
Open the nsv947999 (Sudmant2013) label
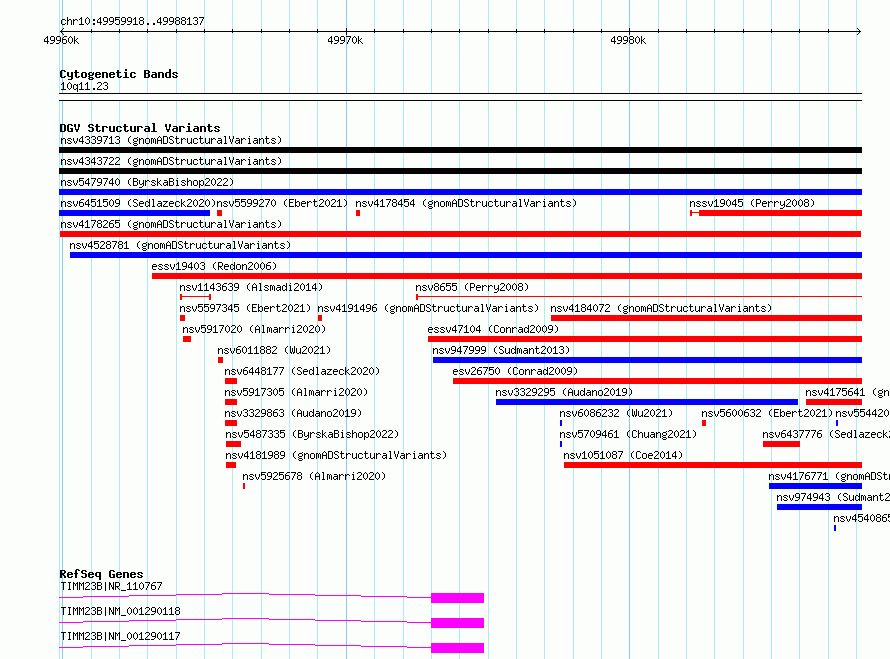(501, 350)
